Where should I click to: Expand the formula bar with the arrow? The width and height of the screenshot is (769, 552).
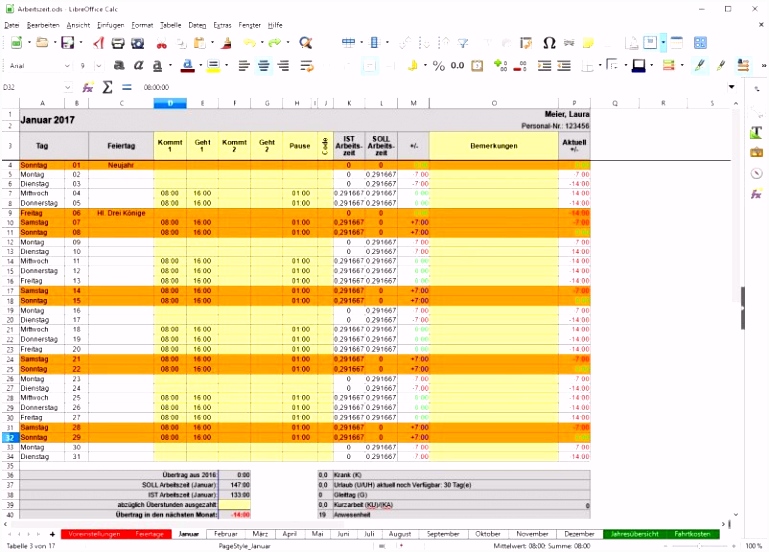(731, 87)
